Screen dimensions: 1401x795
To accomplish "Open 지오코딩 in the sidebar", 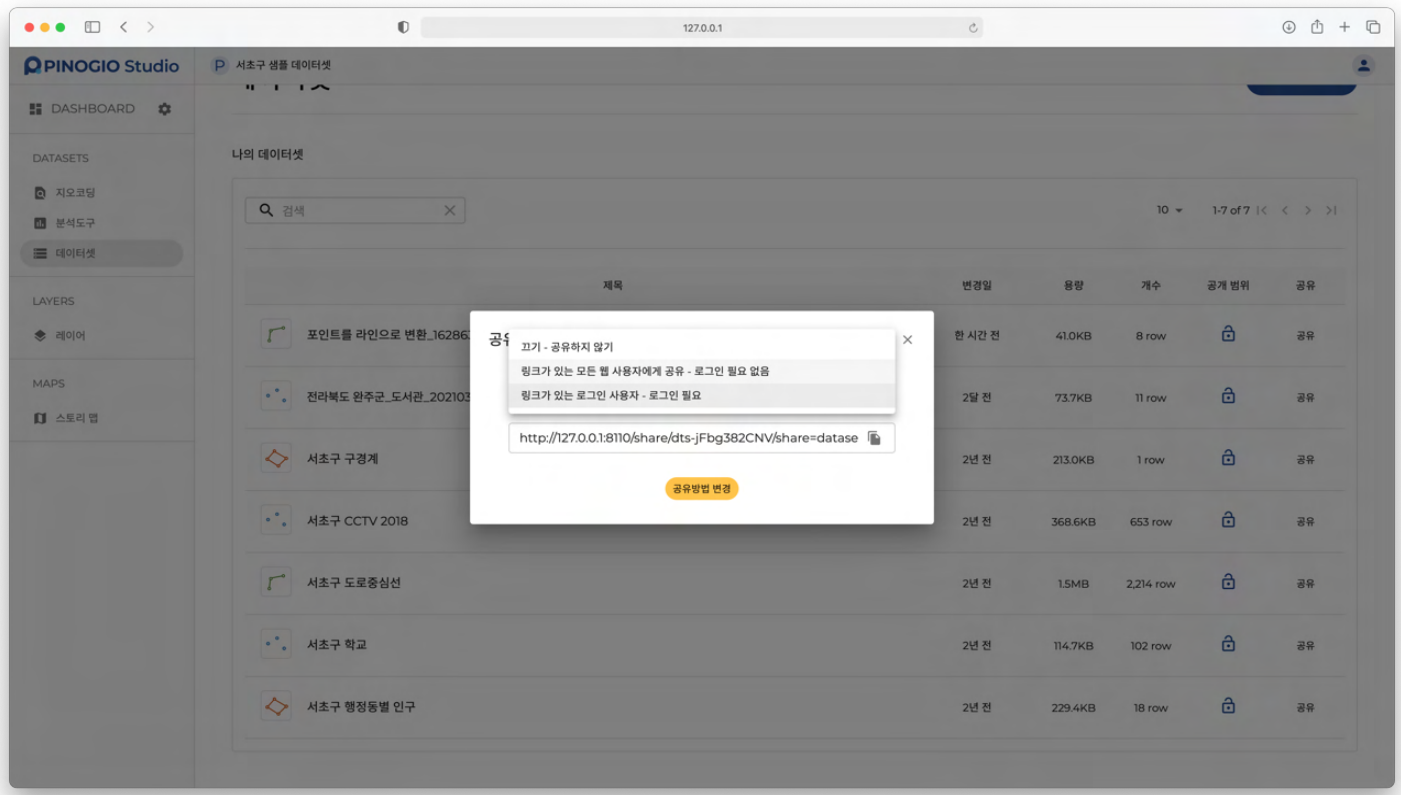I will pyautogui.click(x=75, y=193).
